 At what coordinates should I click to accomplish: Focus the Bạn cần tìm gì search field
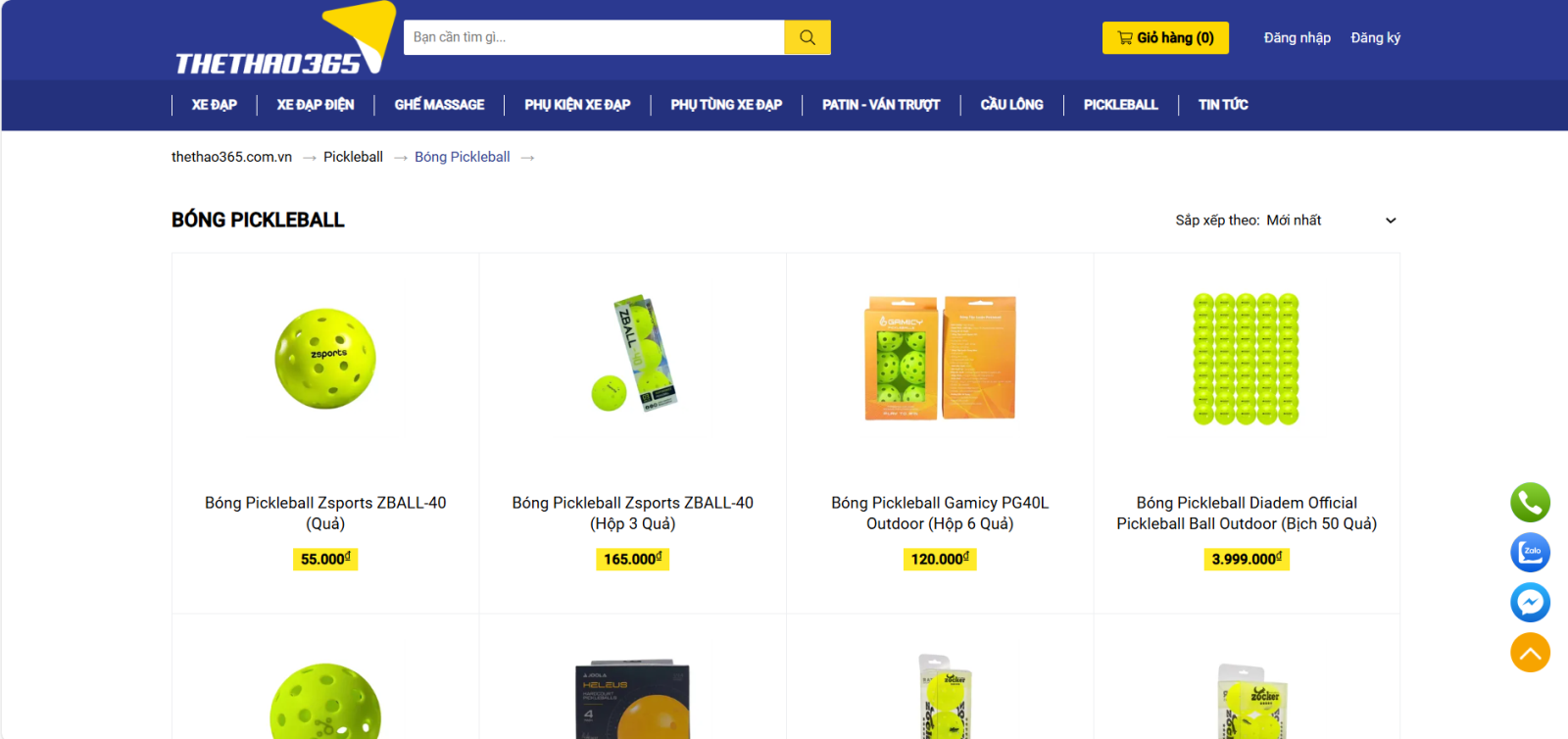[594, 37]
